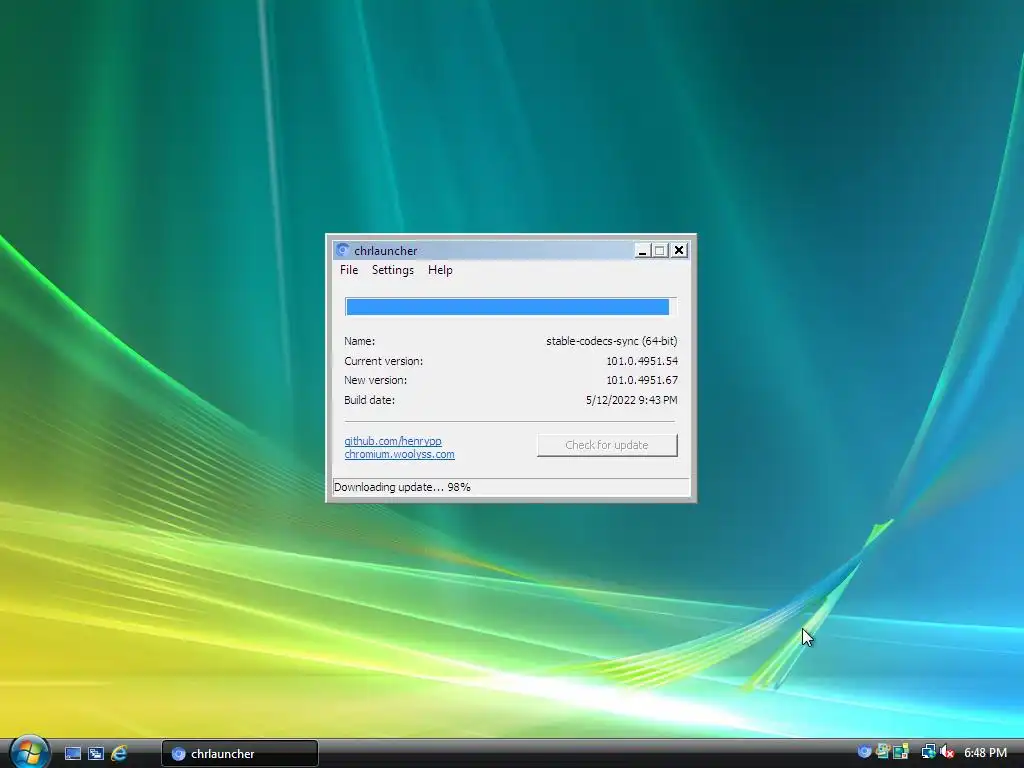Viewport: 1024px width, 768px height.
Task: Open the Help menu
Action: click(440, 270)
